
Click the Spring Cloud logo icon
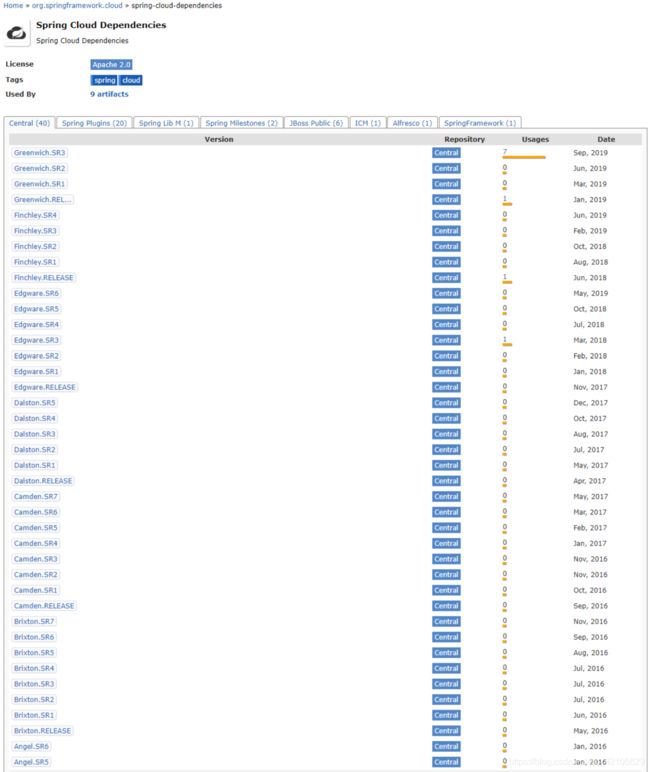tap(17, 33)
